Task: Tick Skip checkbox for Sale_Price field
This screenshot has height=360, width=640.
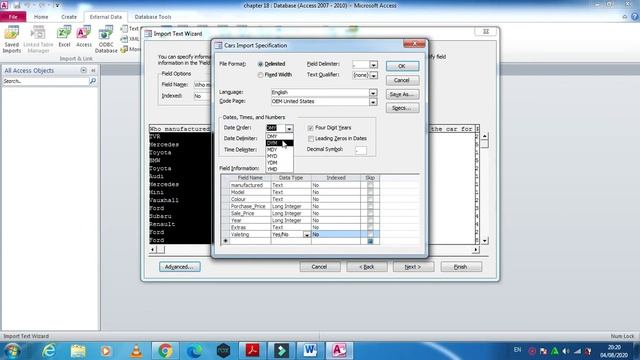Action: [370, 213]
